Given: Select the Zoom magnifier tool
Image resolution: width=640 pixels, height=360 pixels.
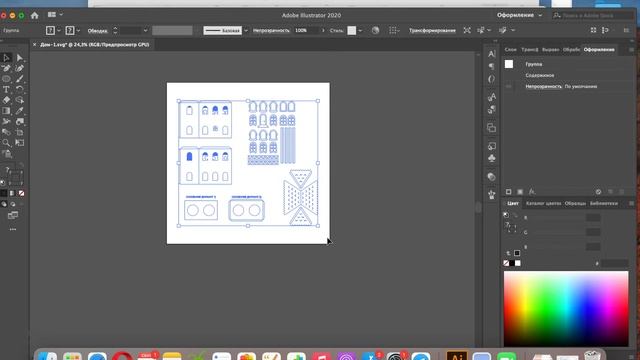Looking at the screenshot, I should 7,143.
